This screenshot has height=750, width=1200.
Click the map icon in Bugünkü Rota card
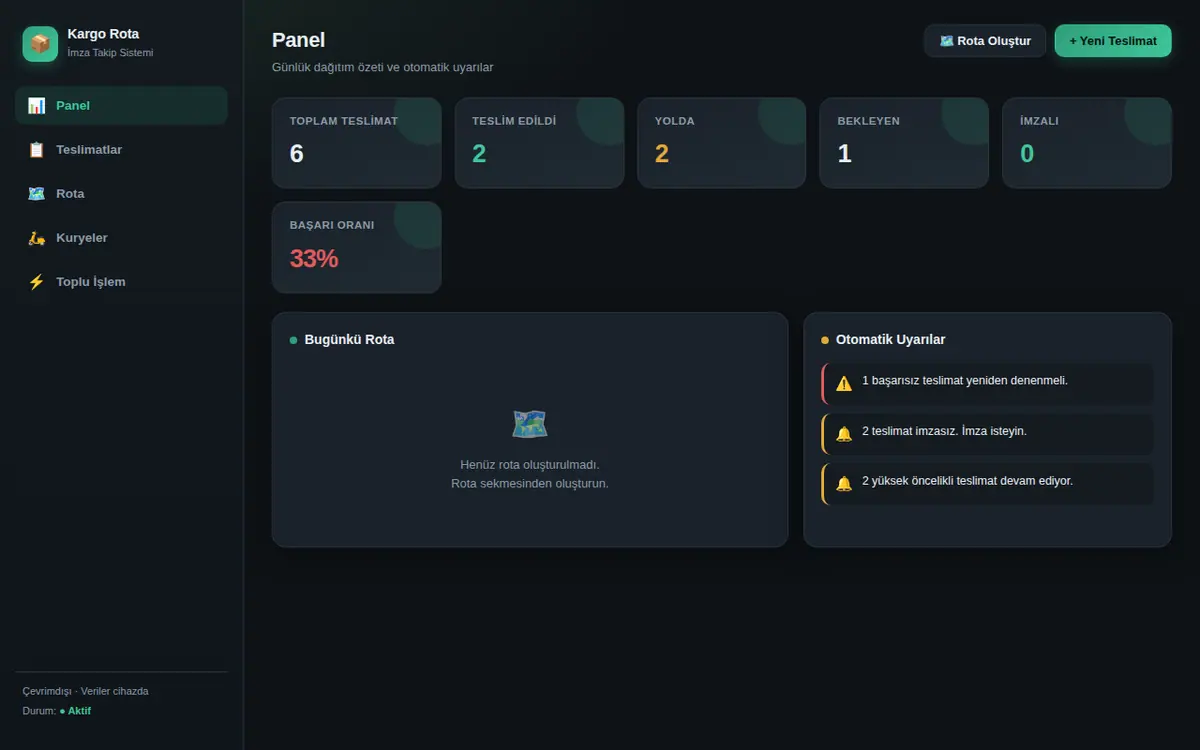tap(530, 424)
